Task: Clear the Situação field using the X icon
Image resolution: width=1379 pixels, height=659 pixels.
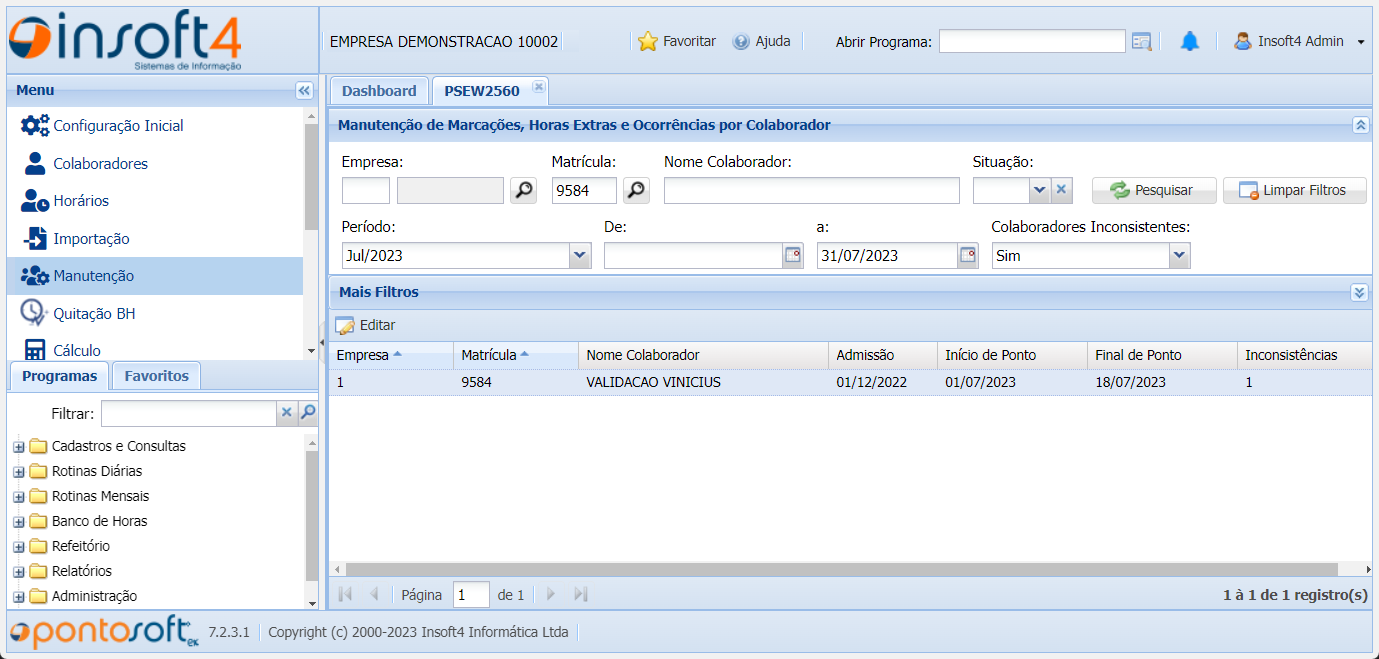Action: (1060, 190)
